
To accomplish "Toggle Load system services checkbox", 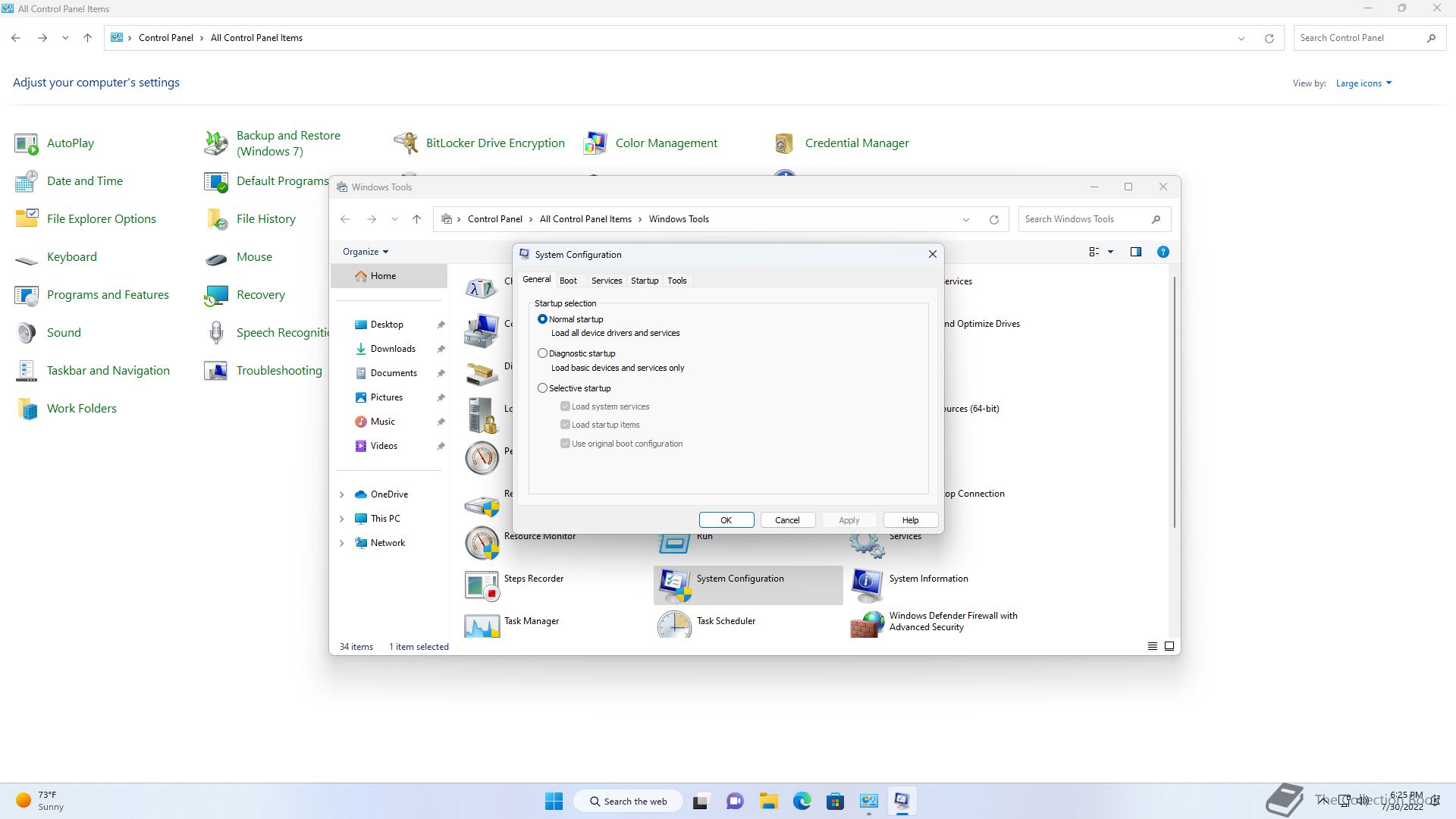I will tap(565, 406).
